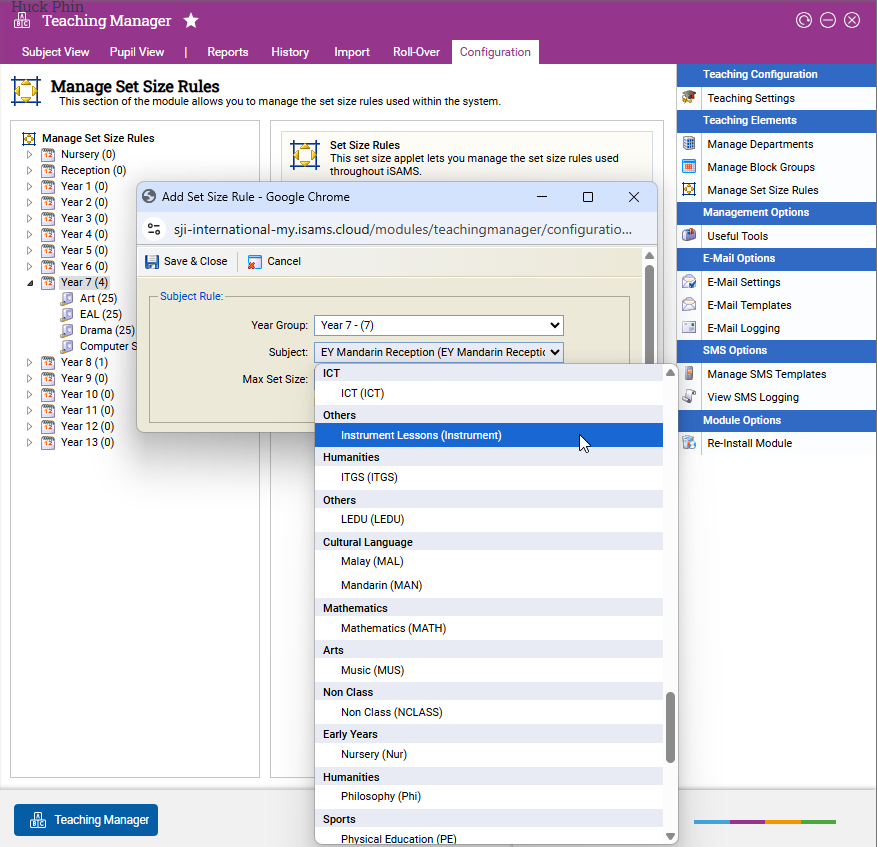Open the Subject combo box

[x=439, y=352]
